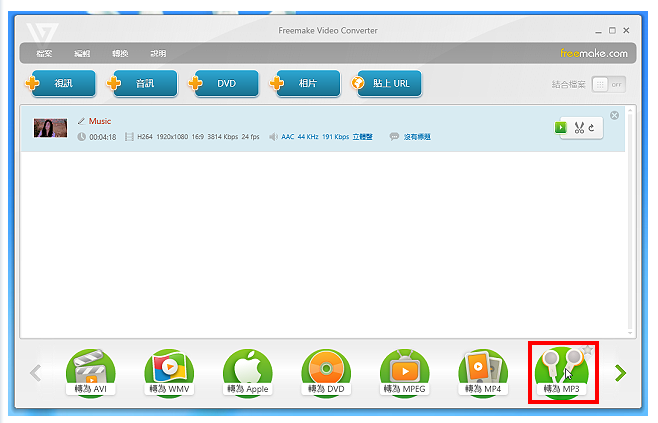This screenshot has height=423, width=658.
Task: Open the 轉換 (Convert) menu
Action: click(120, 53)
